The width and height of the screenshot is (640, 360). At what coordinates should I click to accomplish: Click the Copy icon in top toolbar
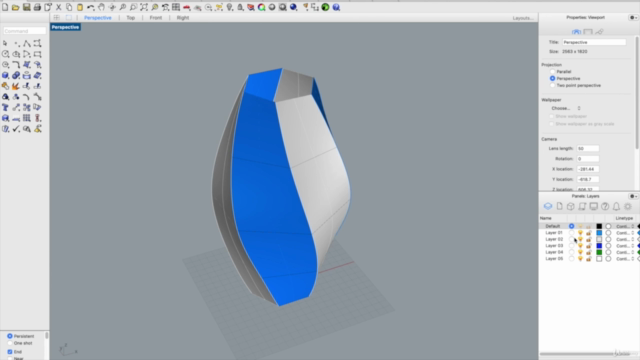point(69,7)
